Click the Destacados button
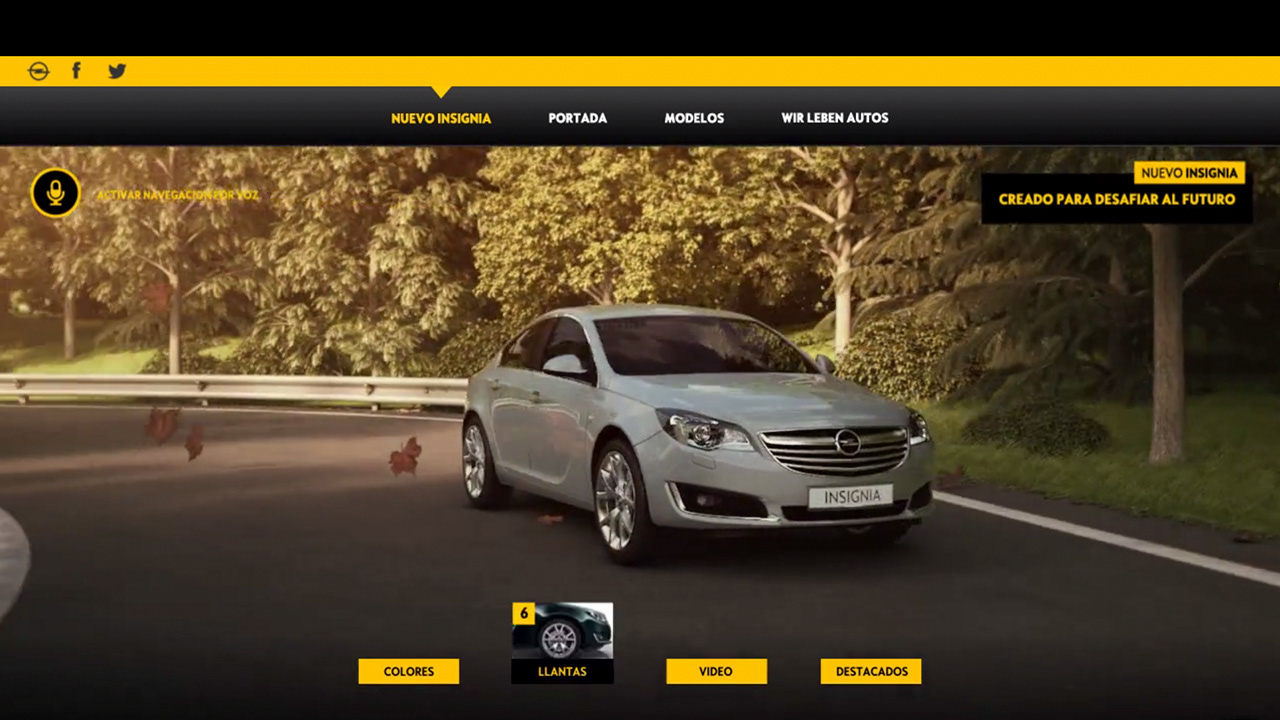Viewport: 1280px width, 720px height. [871, 671]
